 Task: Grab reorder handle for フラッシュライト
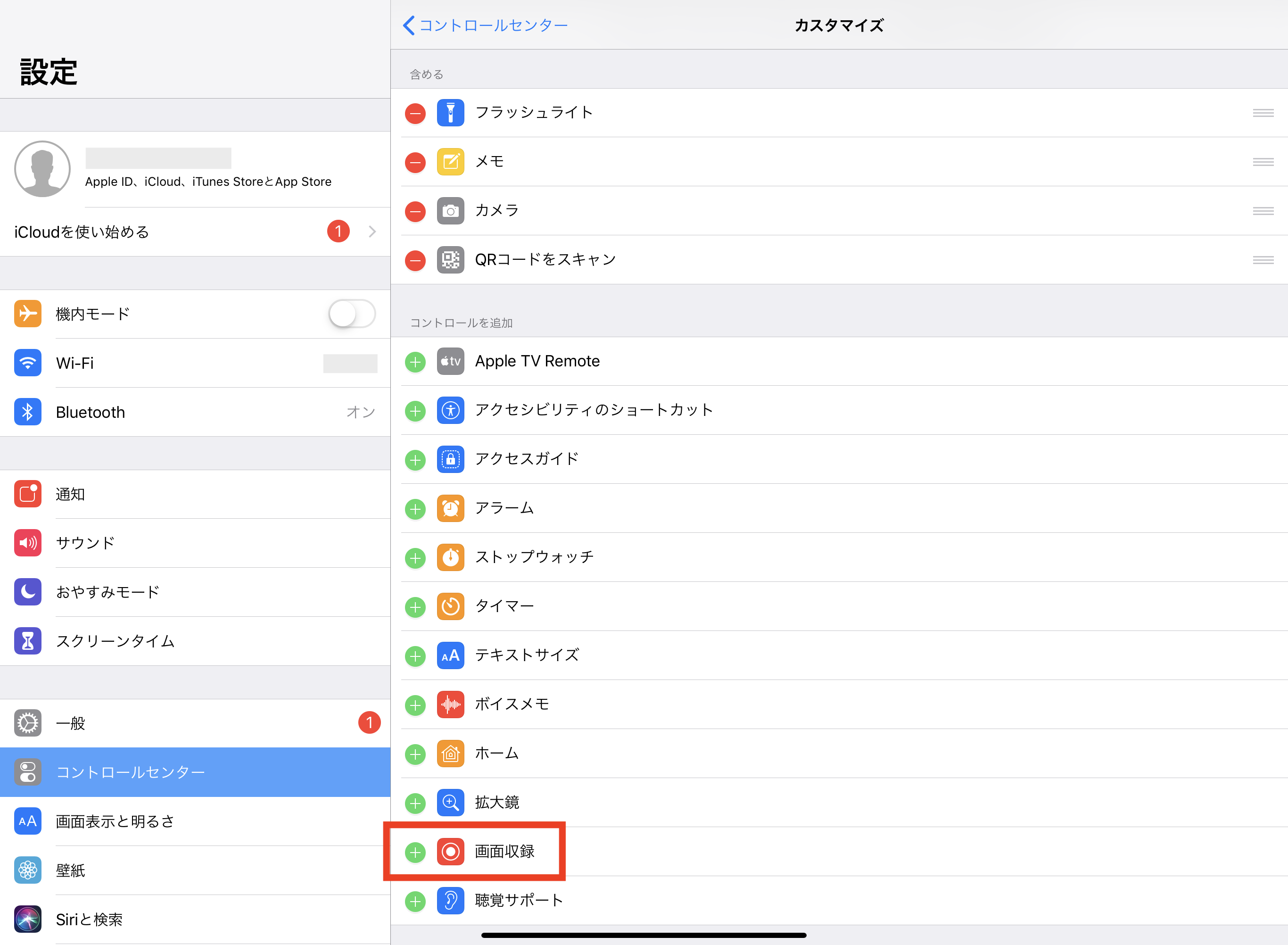point(1263,113)
